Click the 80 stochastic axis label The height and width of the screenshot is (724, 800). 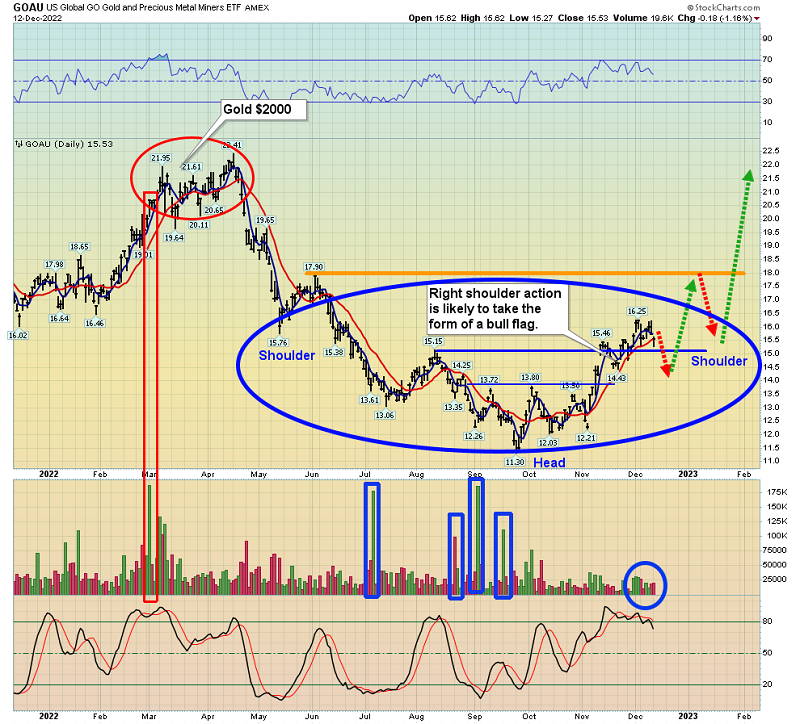pyautogui.click(x=767, y=621)
